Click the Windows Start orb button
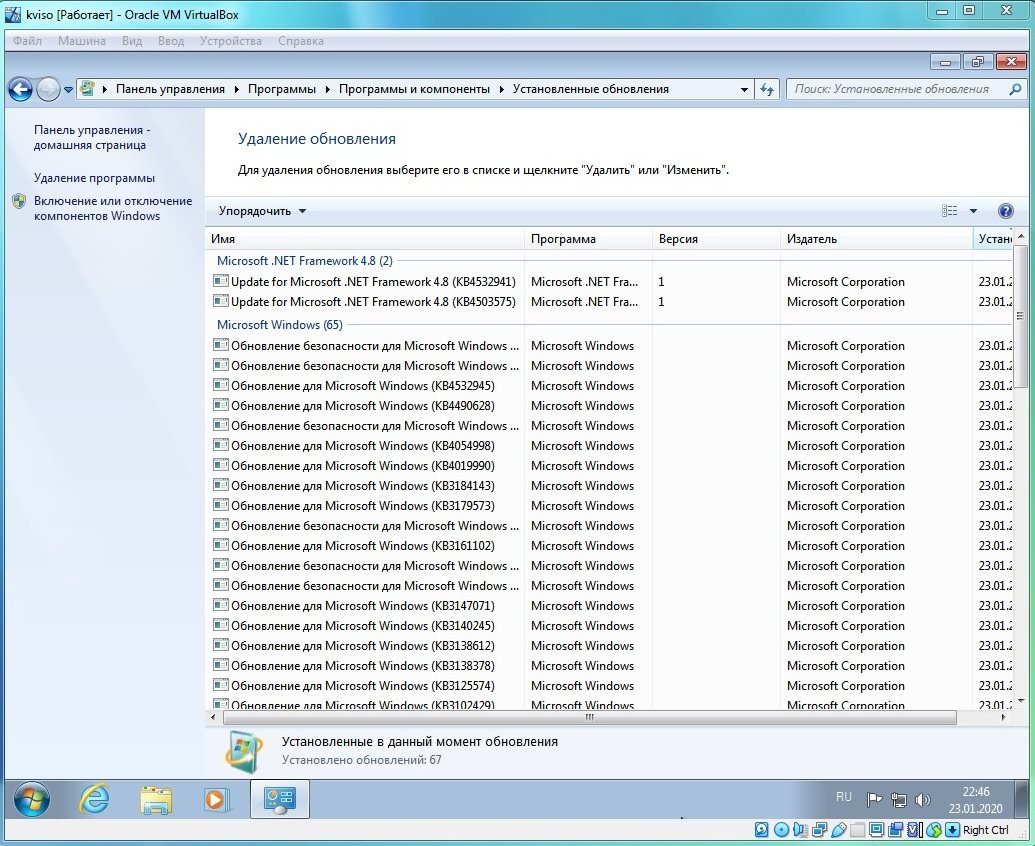The height and width of the screenshot is (846, 1035). [x=32, y=799]
